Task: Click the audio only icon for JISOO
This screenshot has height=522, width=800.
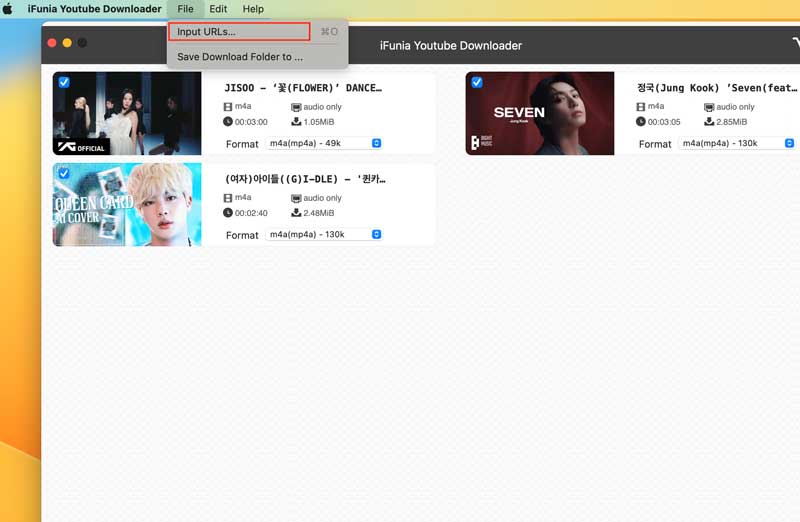Action: pos(296,107)
